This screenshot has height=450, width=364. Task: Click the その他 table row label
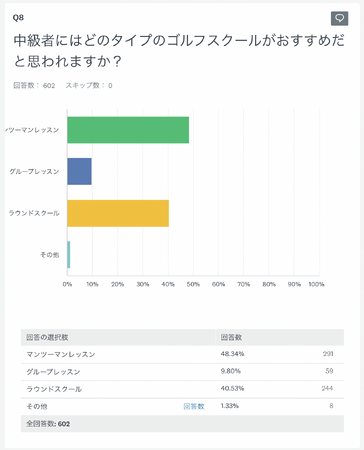37,406
